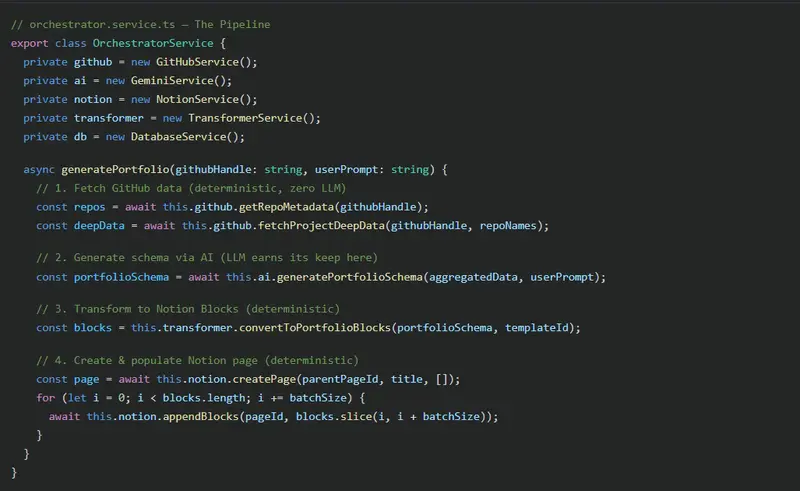Click the generatePortfolioSchema method call
This screenshot has height=491, width=800.
coord(349,277)
